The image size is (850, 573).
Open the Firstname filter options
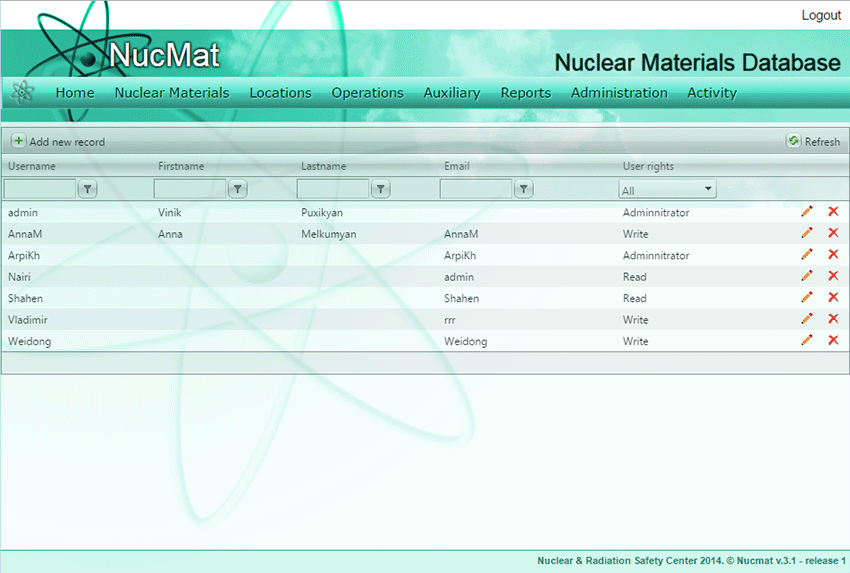click(237, 189)
